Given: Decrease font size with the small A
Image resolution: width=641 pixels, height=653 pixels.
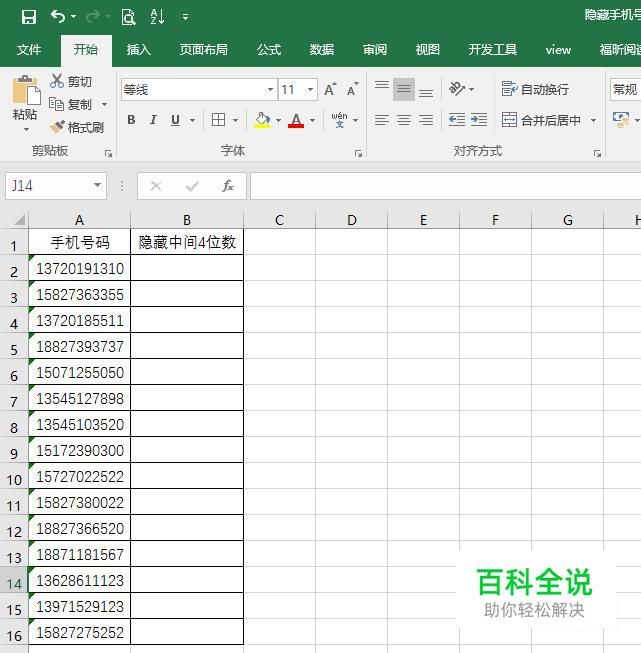Looking at the screenshot, I should tap(352, 89).
